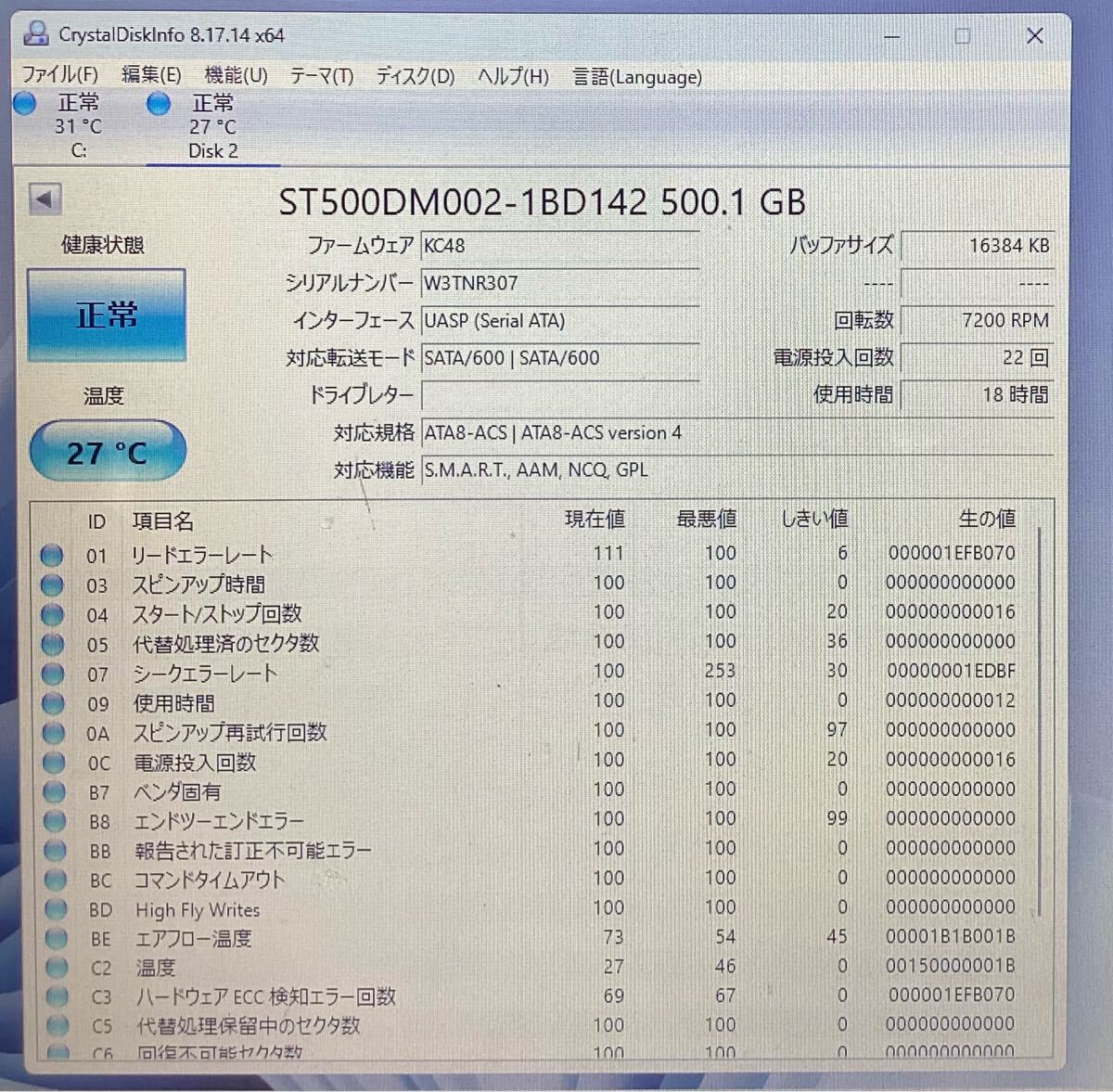
Task: Open the ファイル(F) menu
Action: tap(60, 74)
